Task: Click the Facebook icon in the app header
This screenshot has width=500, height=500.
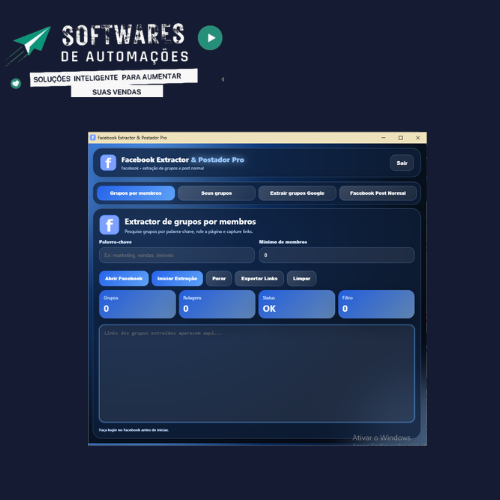Action: [108, 163]
